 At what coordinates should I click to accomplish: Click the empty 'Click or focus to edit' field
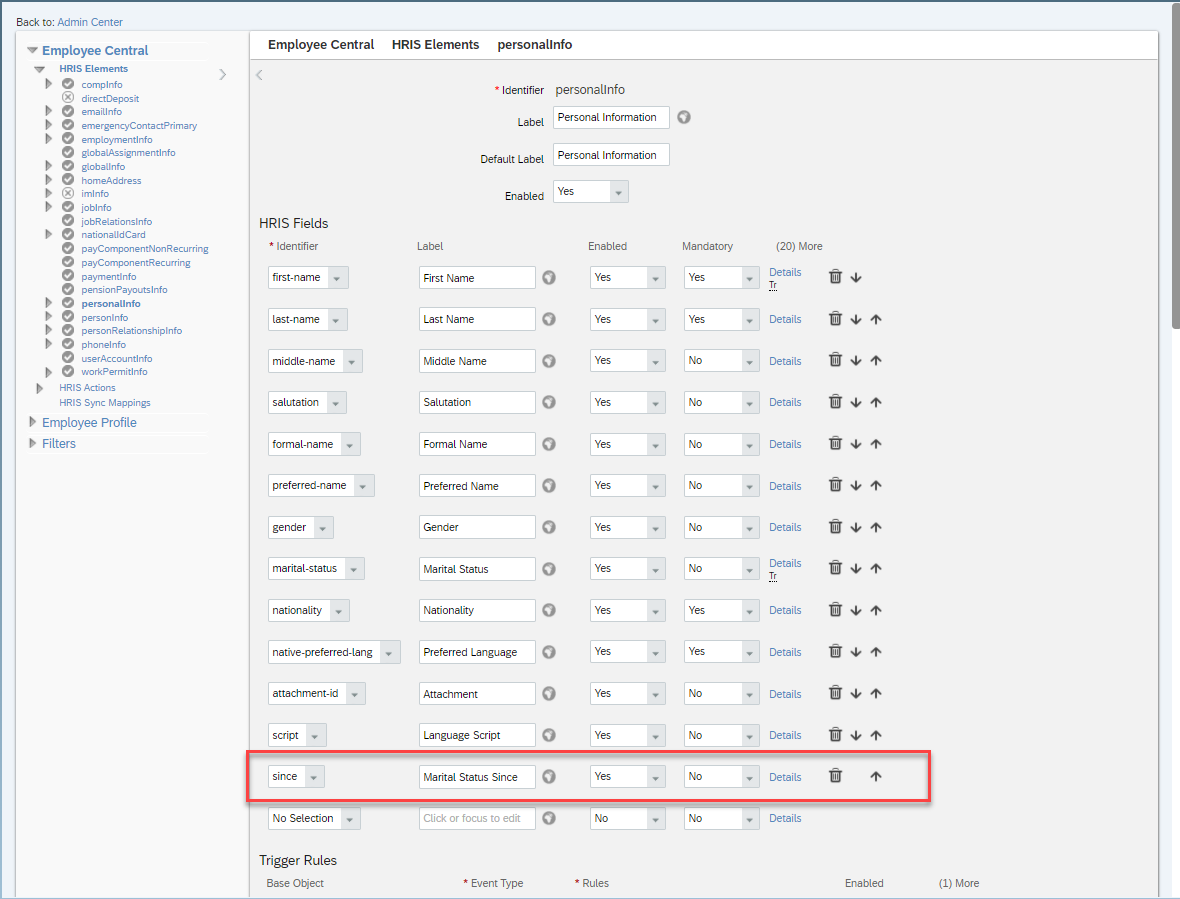477,819
